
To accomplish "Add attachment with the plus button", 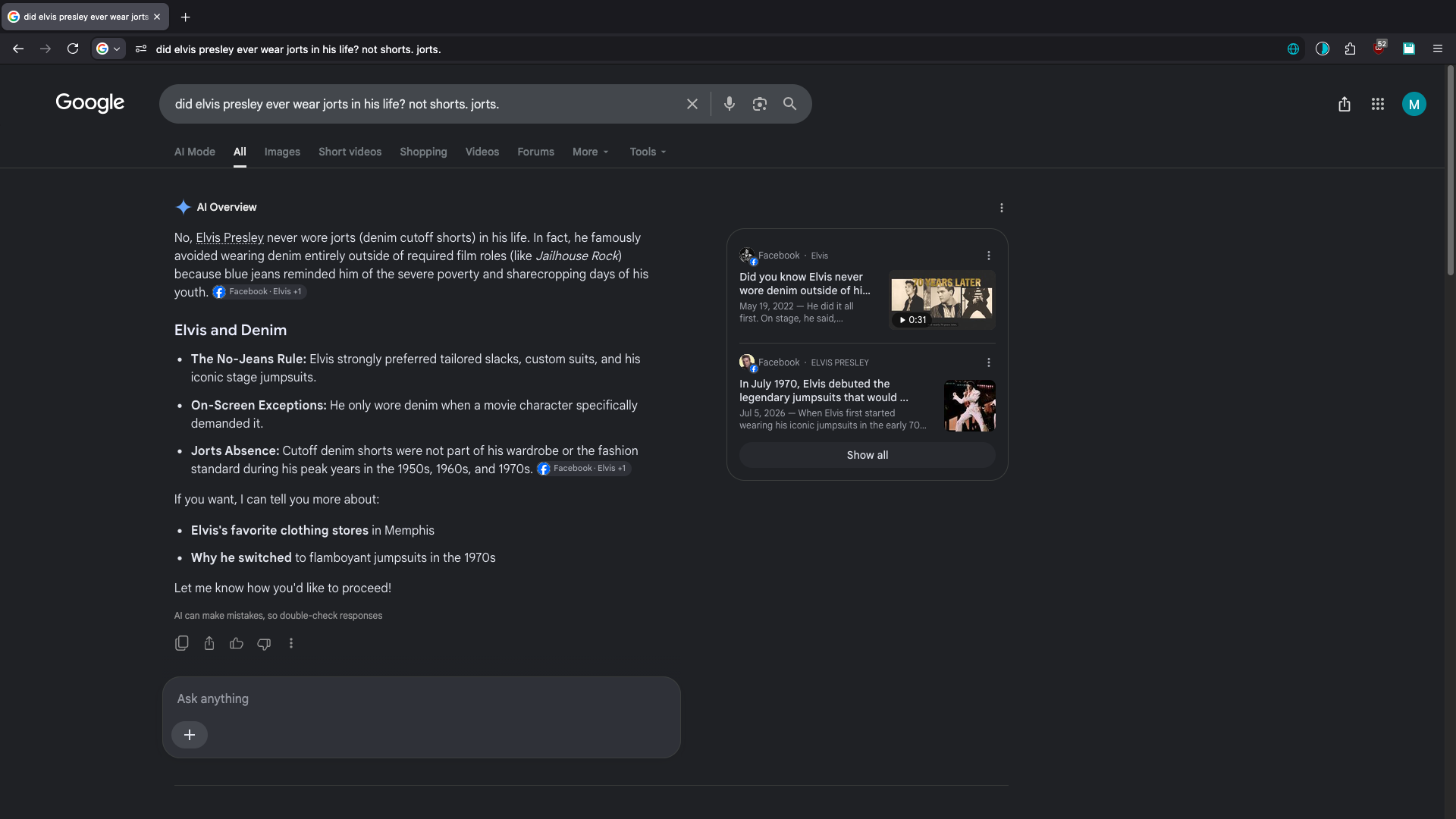I will click(x=190, y=735).
